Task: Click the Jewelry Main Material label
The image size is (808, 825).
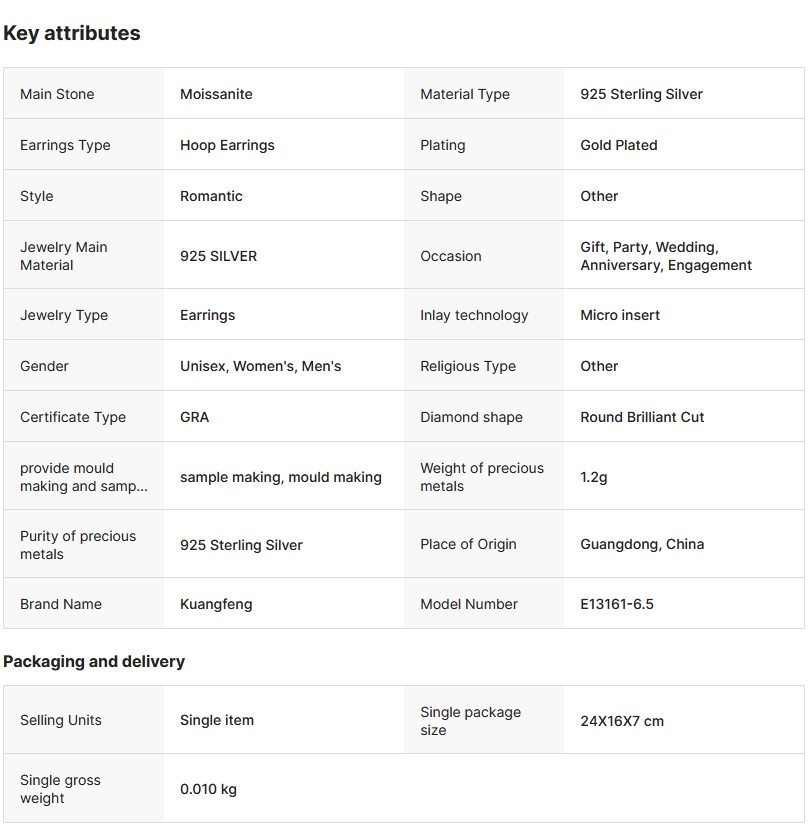Action: [63, 256]
